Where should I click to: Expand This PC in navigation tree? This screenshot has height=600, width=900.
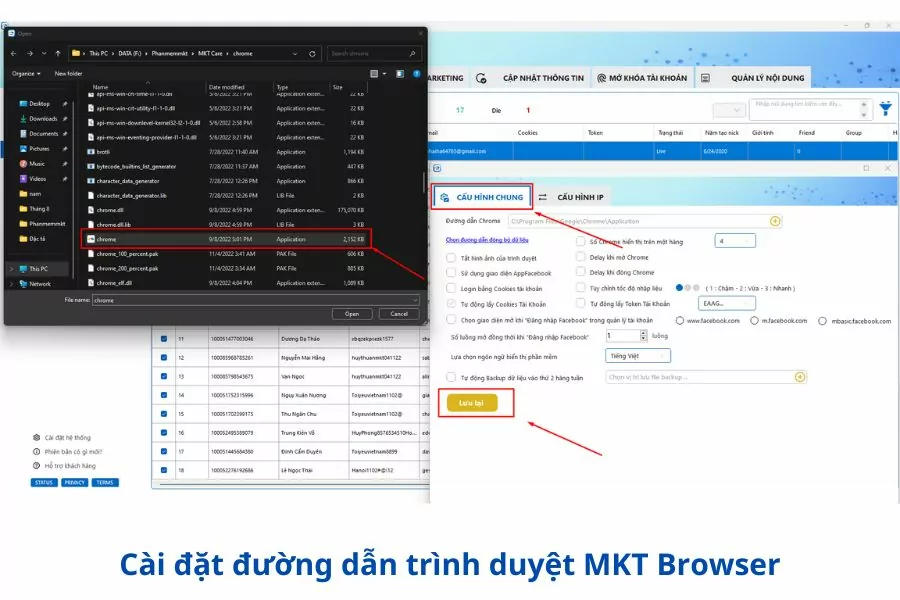[11, 269]
